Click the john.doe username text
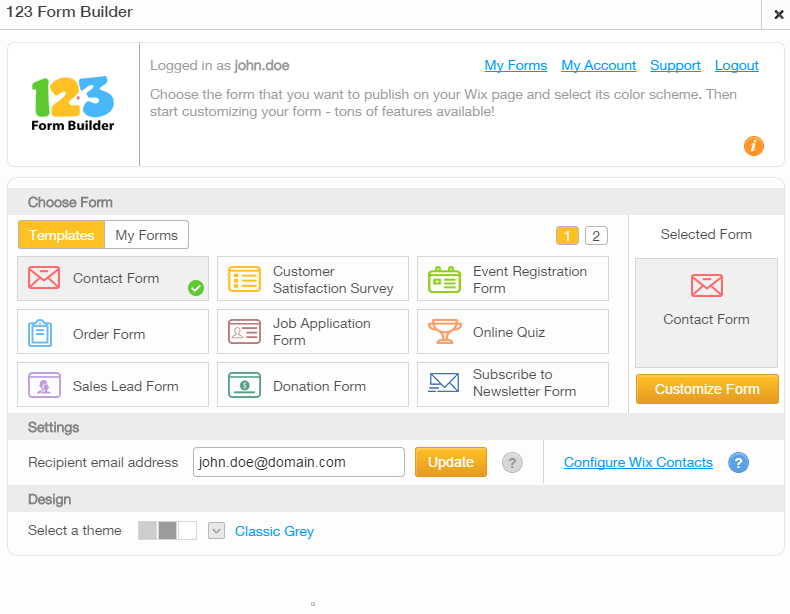 point(262,65)
